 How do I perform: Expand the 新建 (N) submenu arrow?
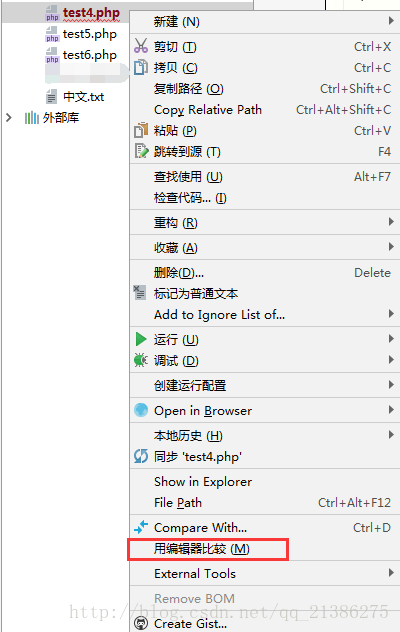(x=391, y=20)
